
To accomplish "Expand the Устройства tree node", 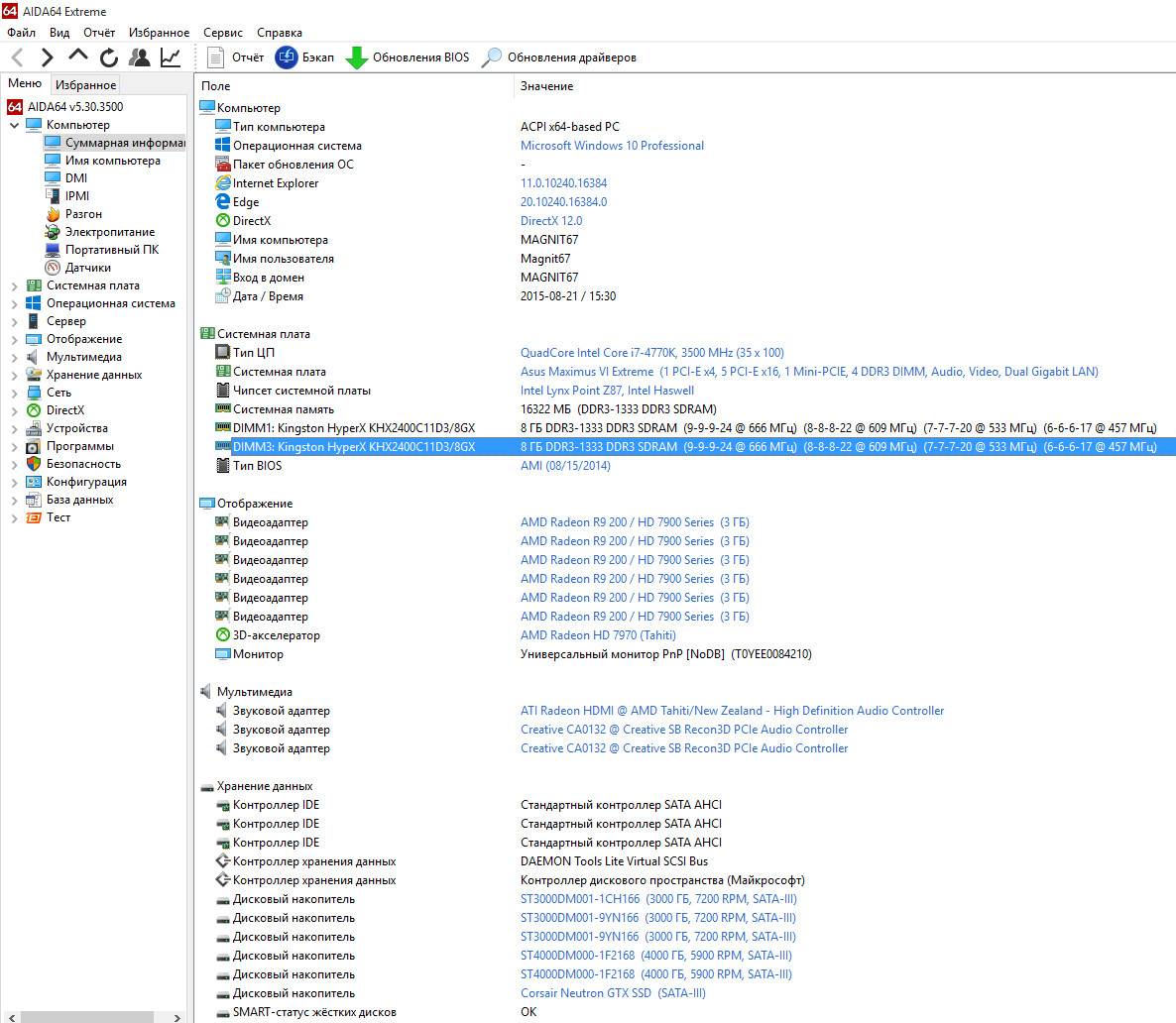I will (x=14, y=428).
